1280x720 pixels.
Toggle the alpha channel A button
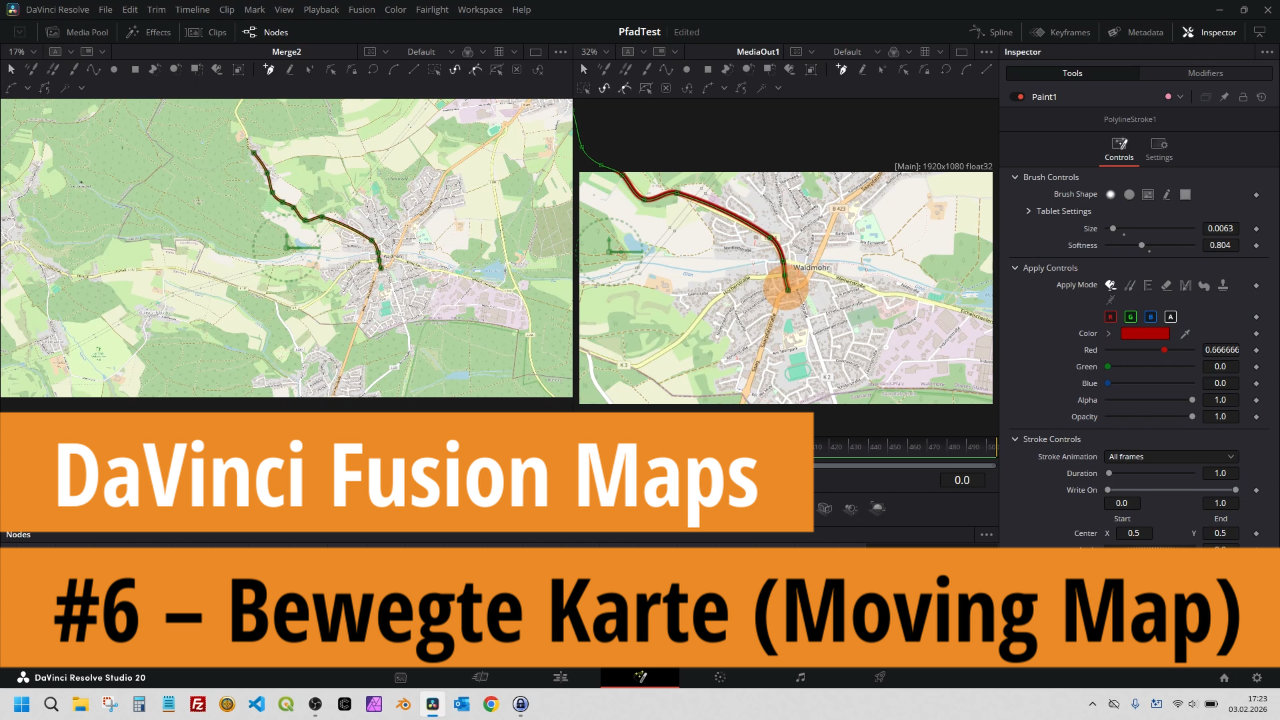1170,316
